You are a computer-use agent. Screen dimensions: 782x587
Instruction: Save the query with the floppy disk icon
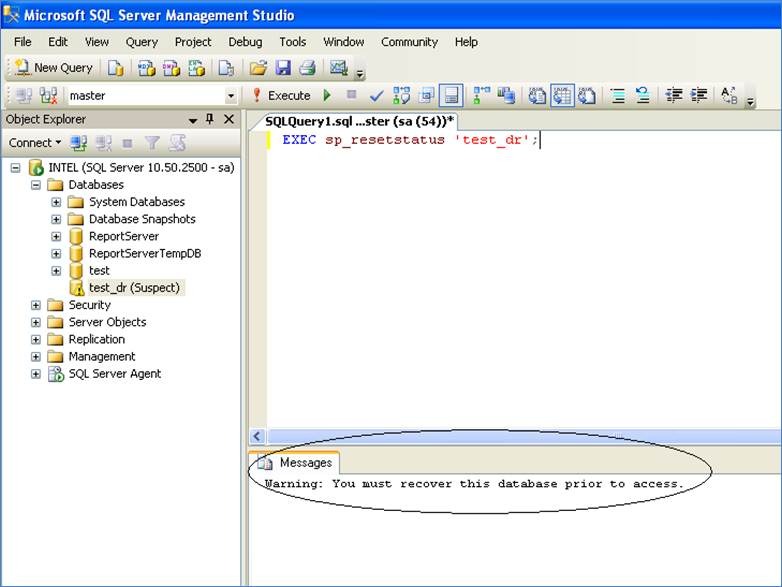click(283, 68)
